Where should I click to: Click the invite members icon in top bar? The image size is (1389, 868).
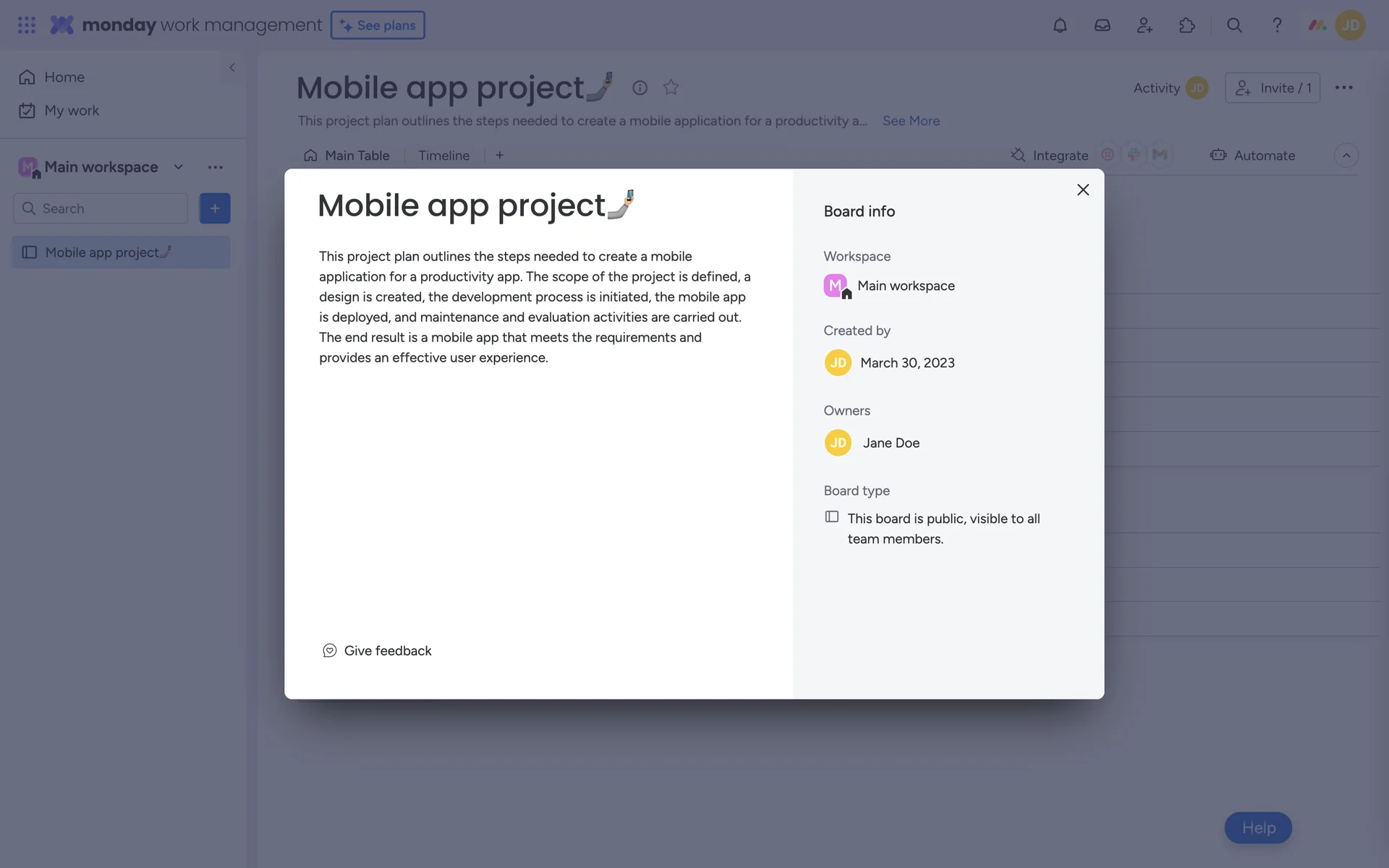(x=1144, y=25)
